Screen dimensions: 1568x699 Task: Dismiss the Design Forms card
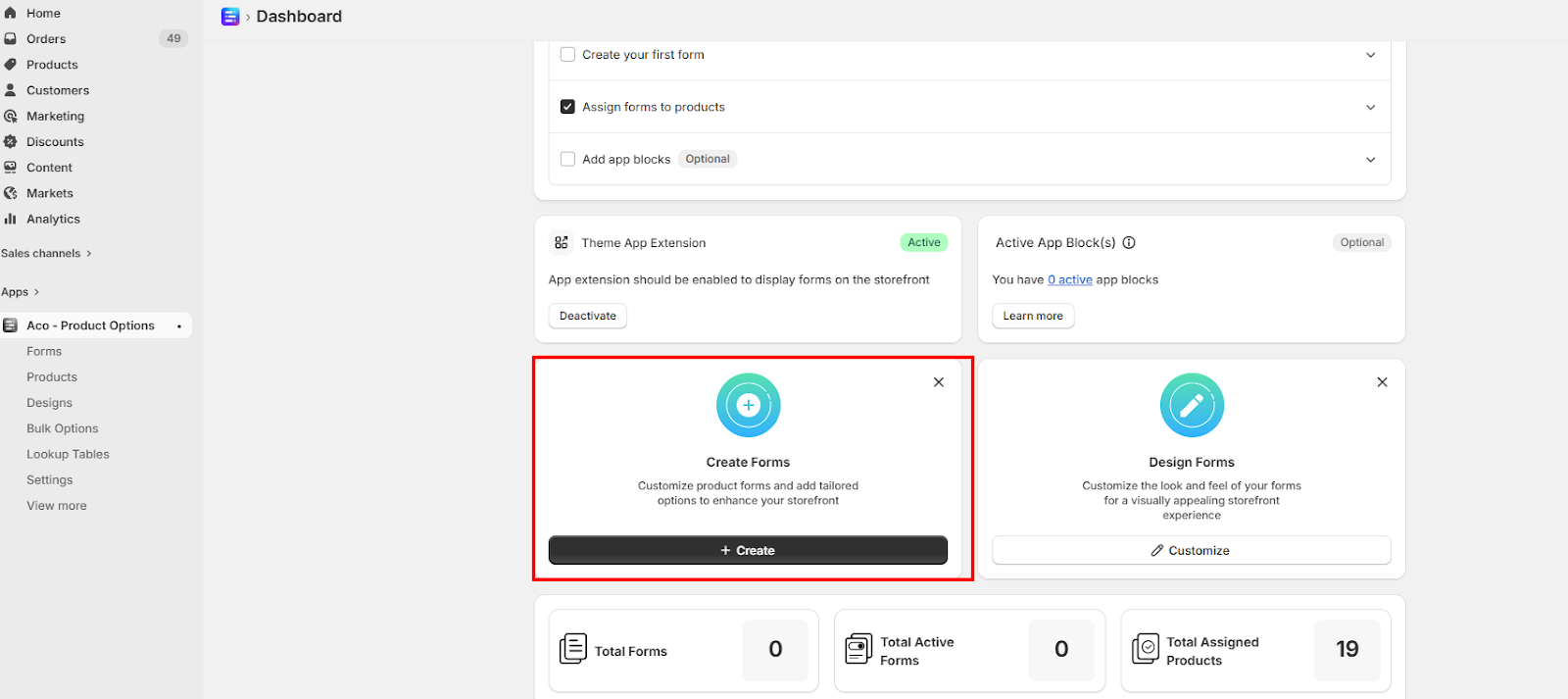click(1382, 382)
